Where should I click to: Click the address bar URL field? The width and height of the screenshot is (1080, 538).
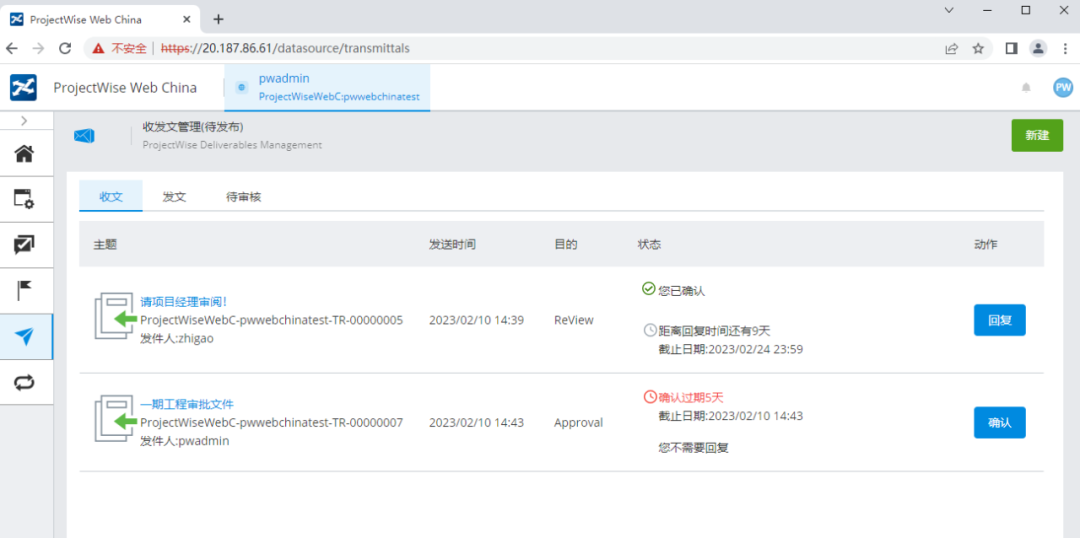click(537, 48)
